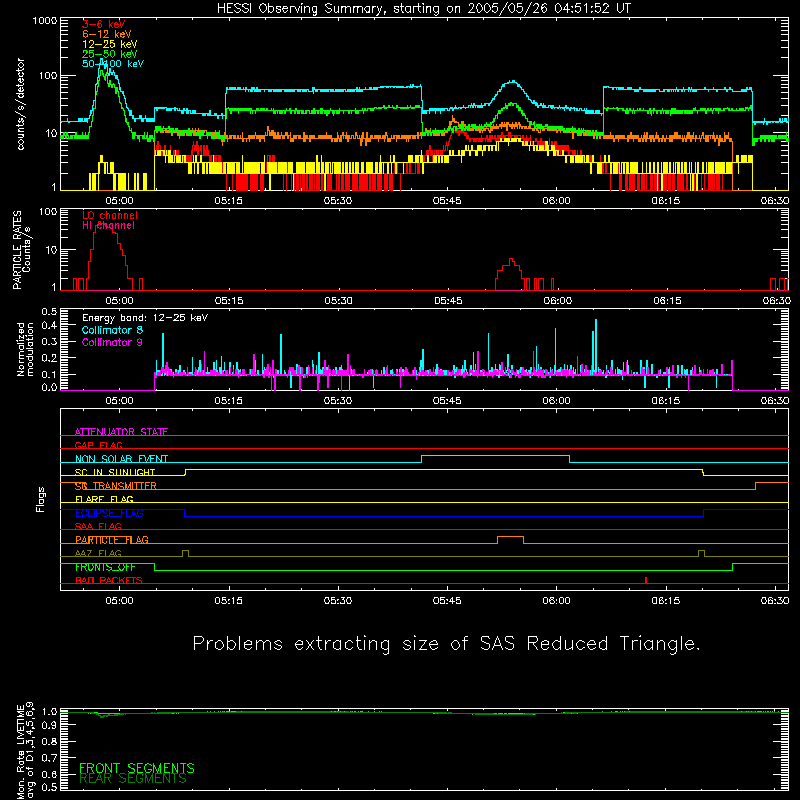Viewport: 800px width, 800px height.
Task: Click the ECLIPSE FLAG label
Action: pos(109,513)
